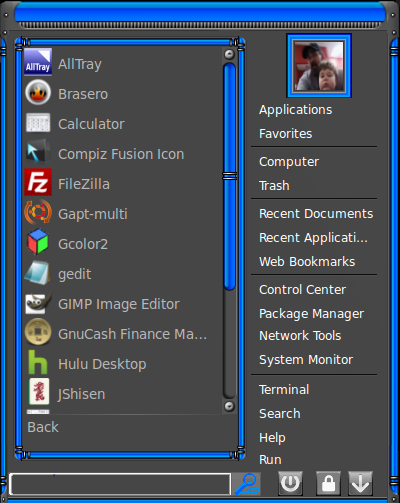Select the JShisen label
400x503 pixels.
pos(81,394)
